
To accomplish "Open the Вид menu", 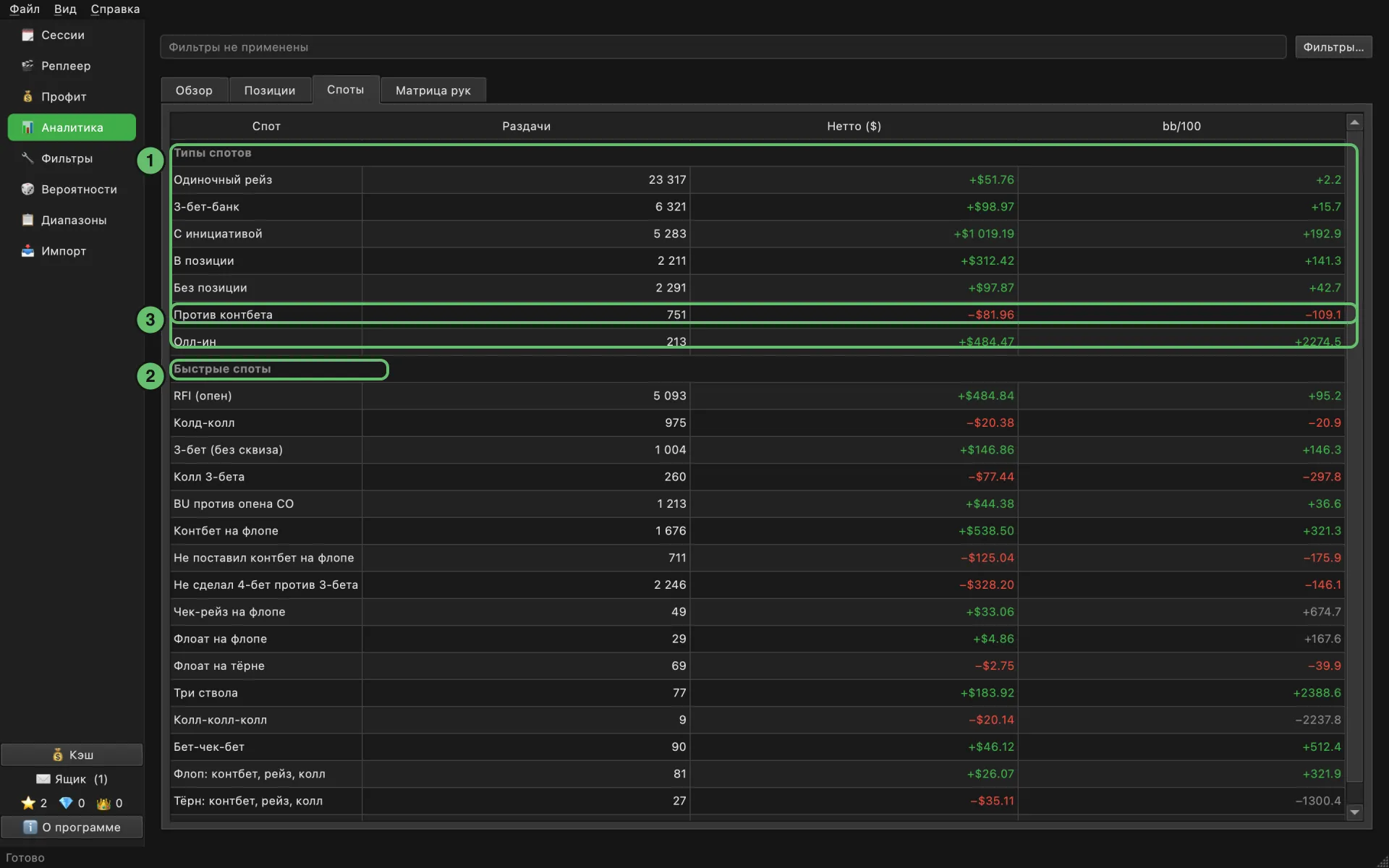I will pyautogui.click(x=65, y=9).
